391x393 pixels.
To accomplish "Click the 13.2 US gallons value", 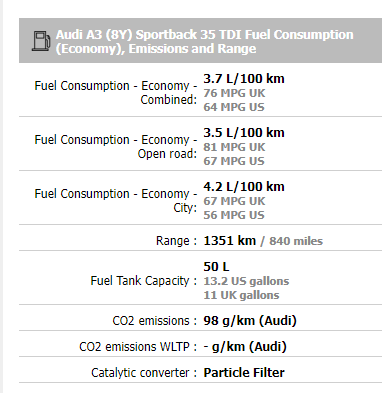I will (246, 281).
